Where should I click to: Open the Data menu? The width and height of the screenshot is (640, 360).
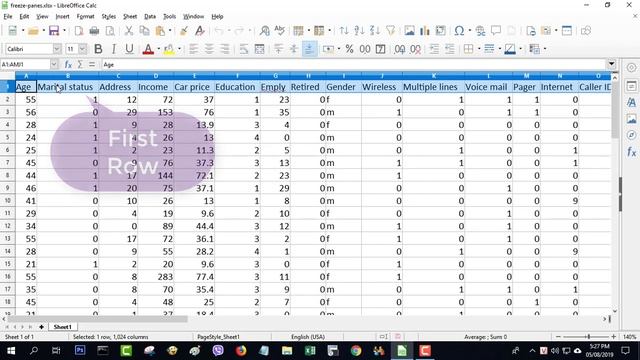click(150, 16)
